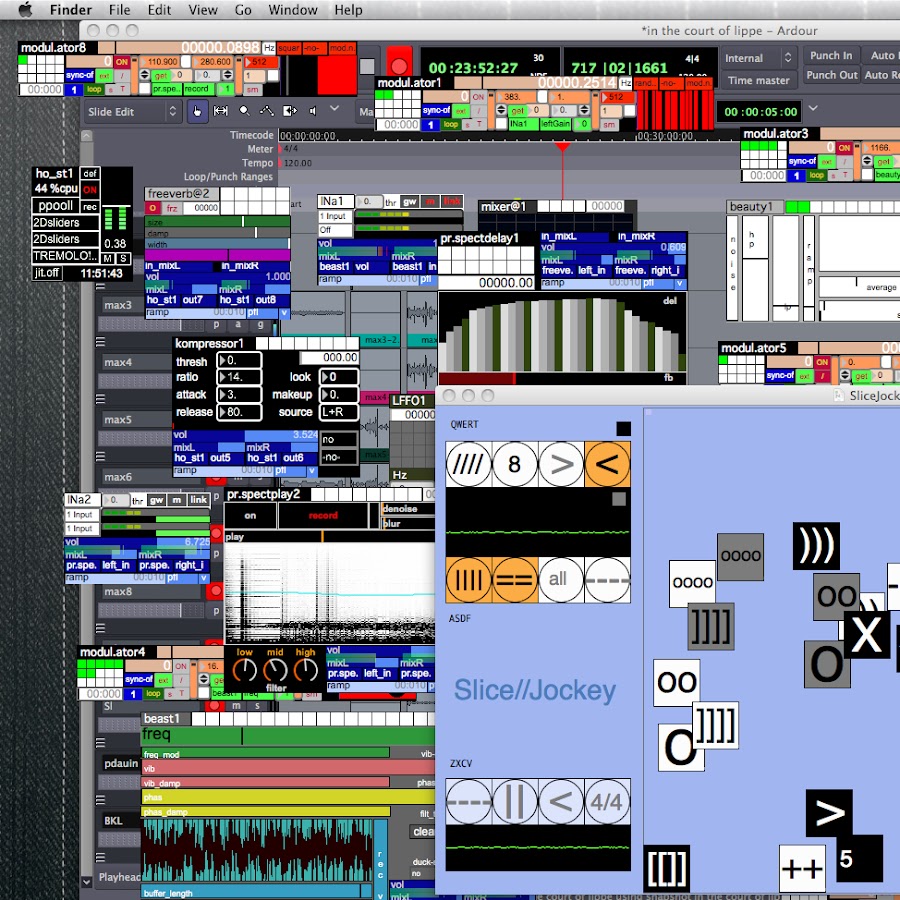Click Ardour's red transport record button
The height and width of the screenshot is (900, 900).
pyautogui.click(x=399, y=64)
